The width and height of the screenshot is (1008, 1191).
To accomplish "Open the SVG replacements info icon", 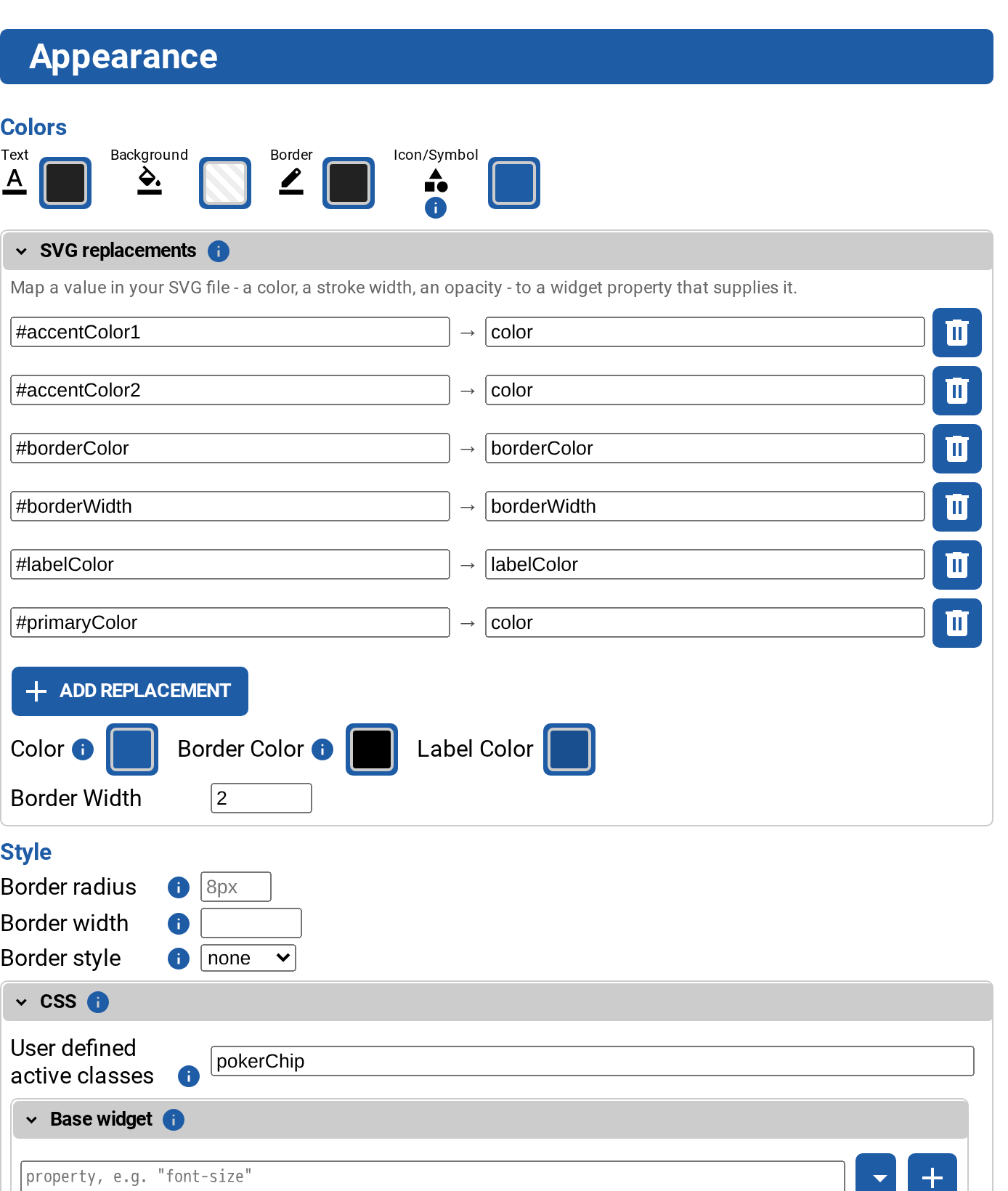I will tap(219, 251).
